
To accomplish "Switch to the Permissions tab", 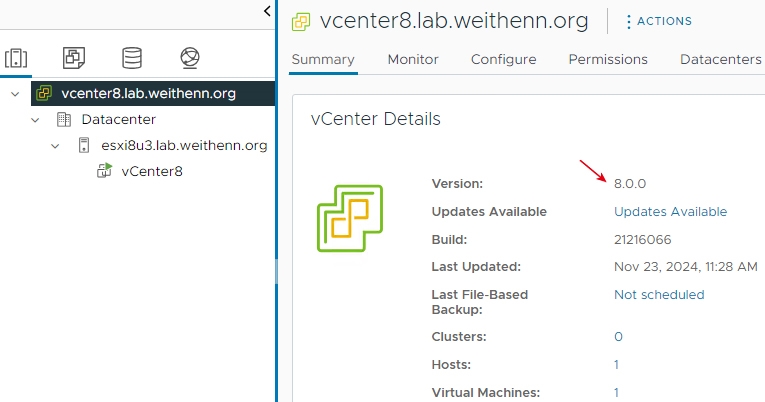I will [x=608, y=60].
